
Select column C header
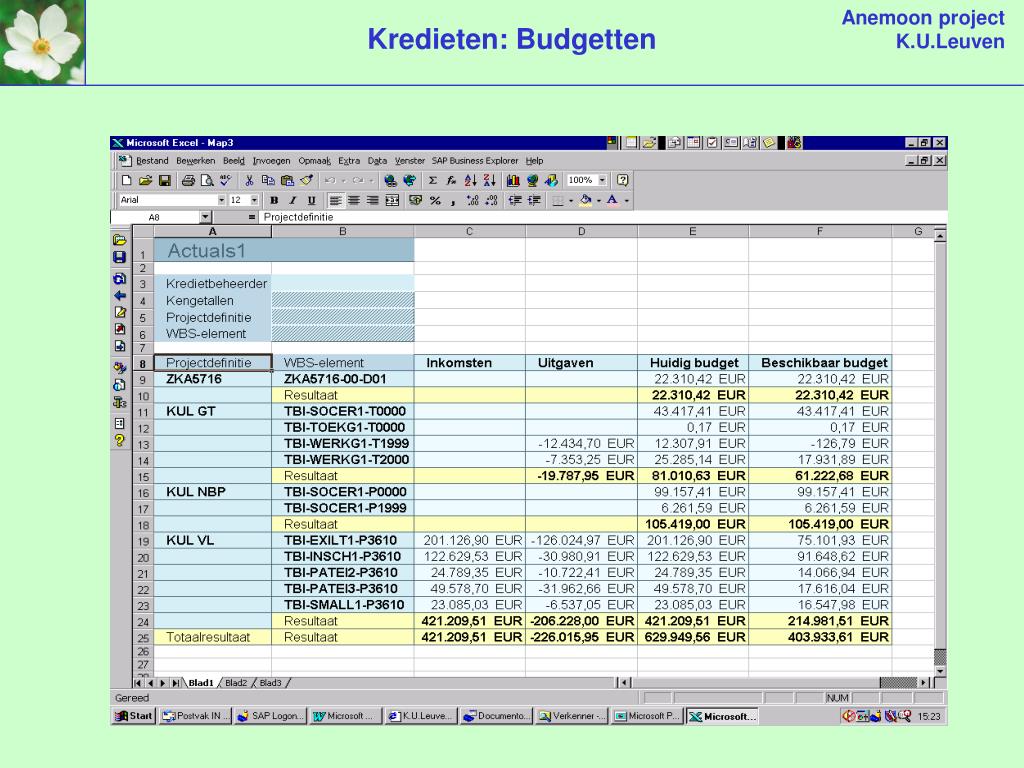(469, 231)
